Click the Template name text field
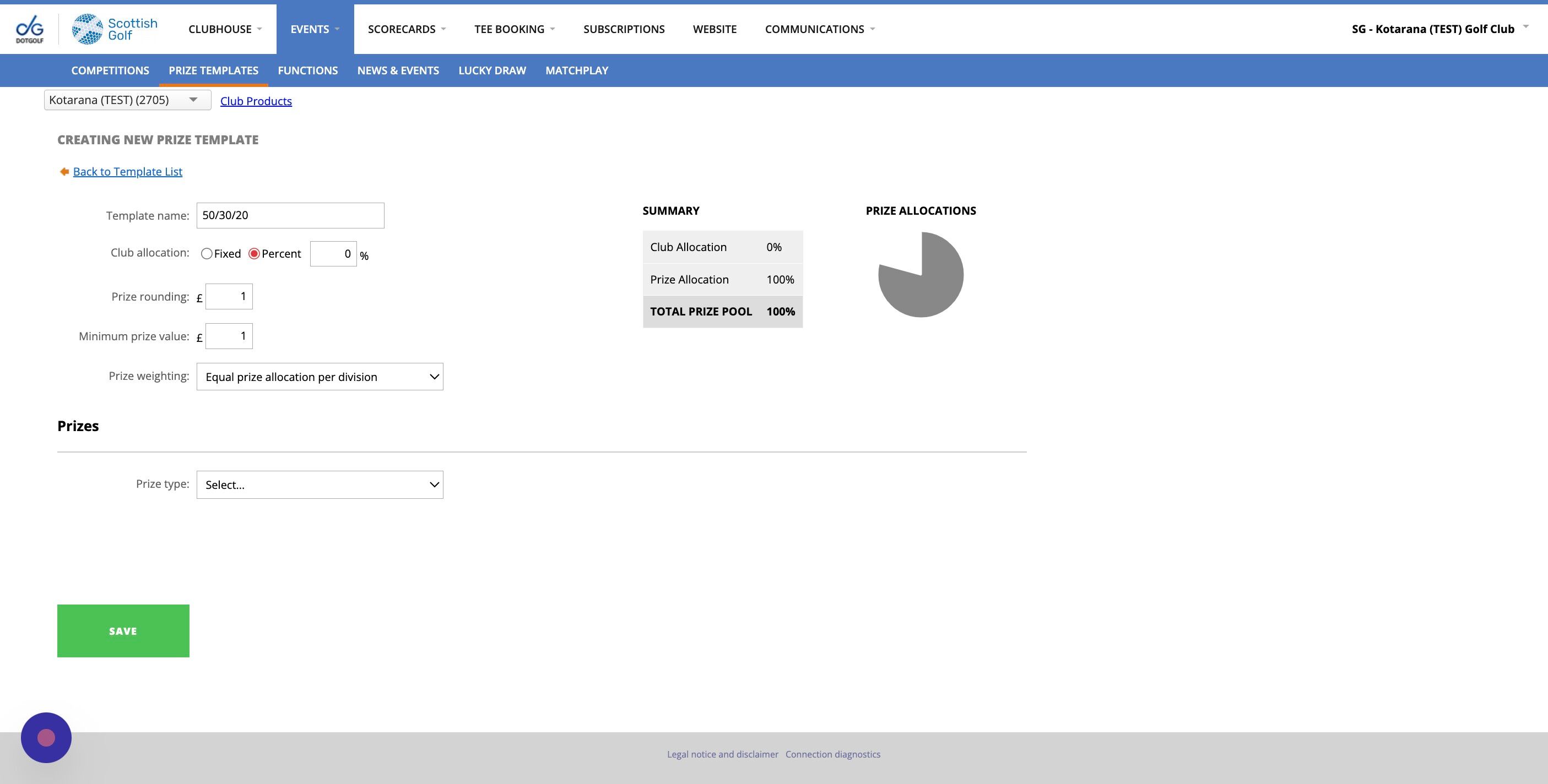This screenshot has height=784, width=1548. click(290, 216)
